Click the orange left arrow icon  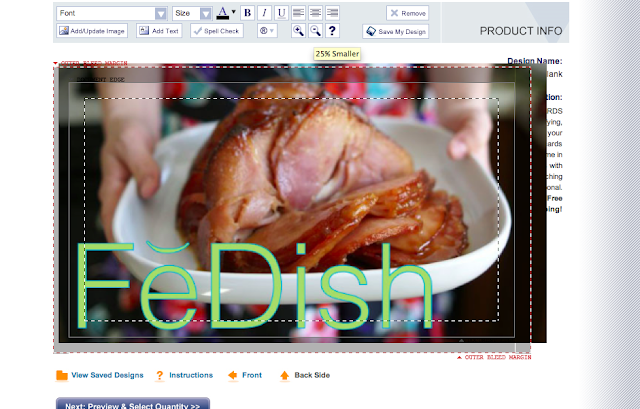click(232, 375)
